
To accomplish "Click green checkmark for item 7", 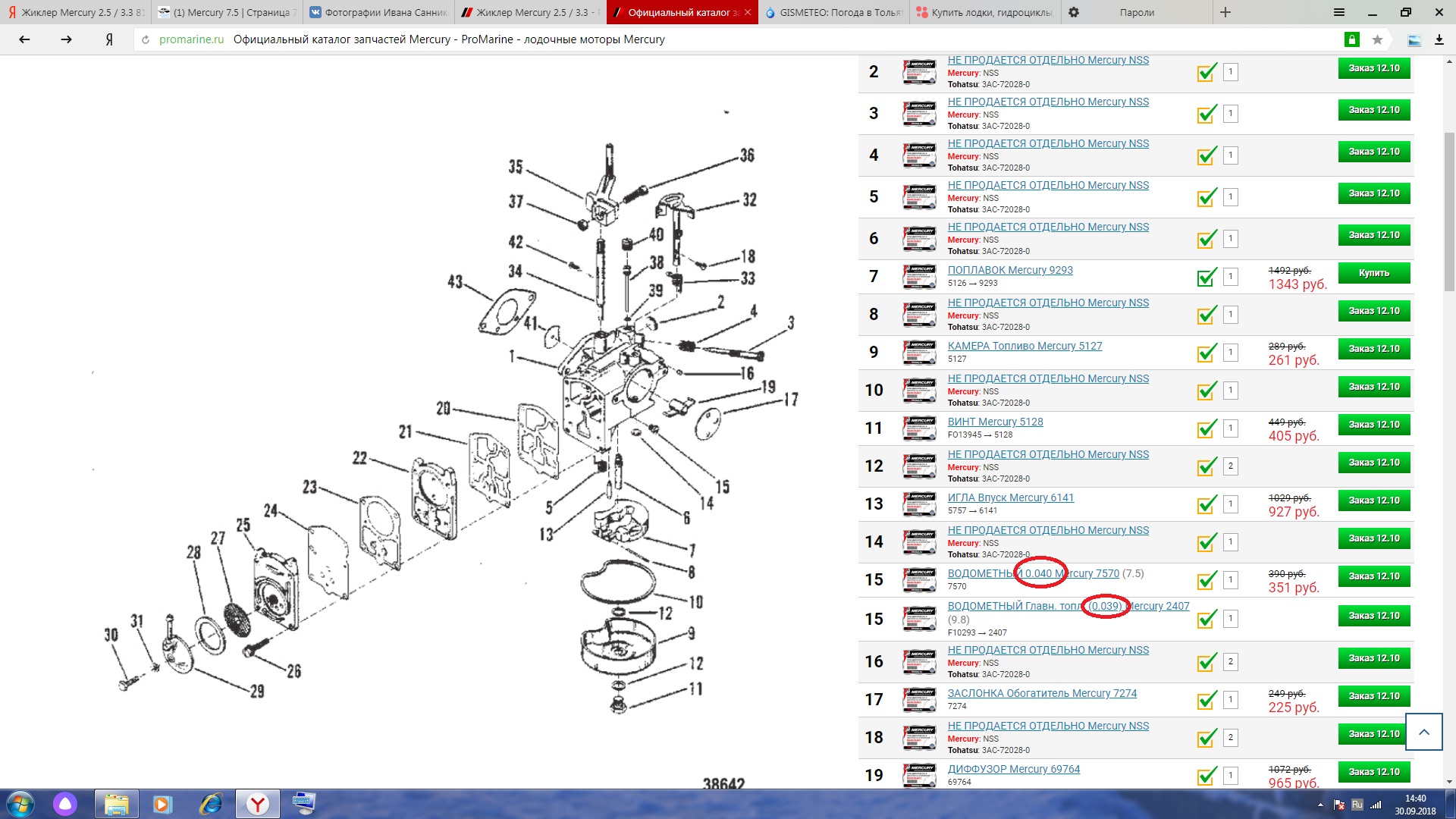I will click(1207, 277).
